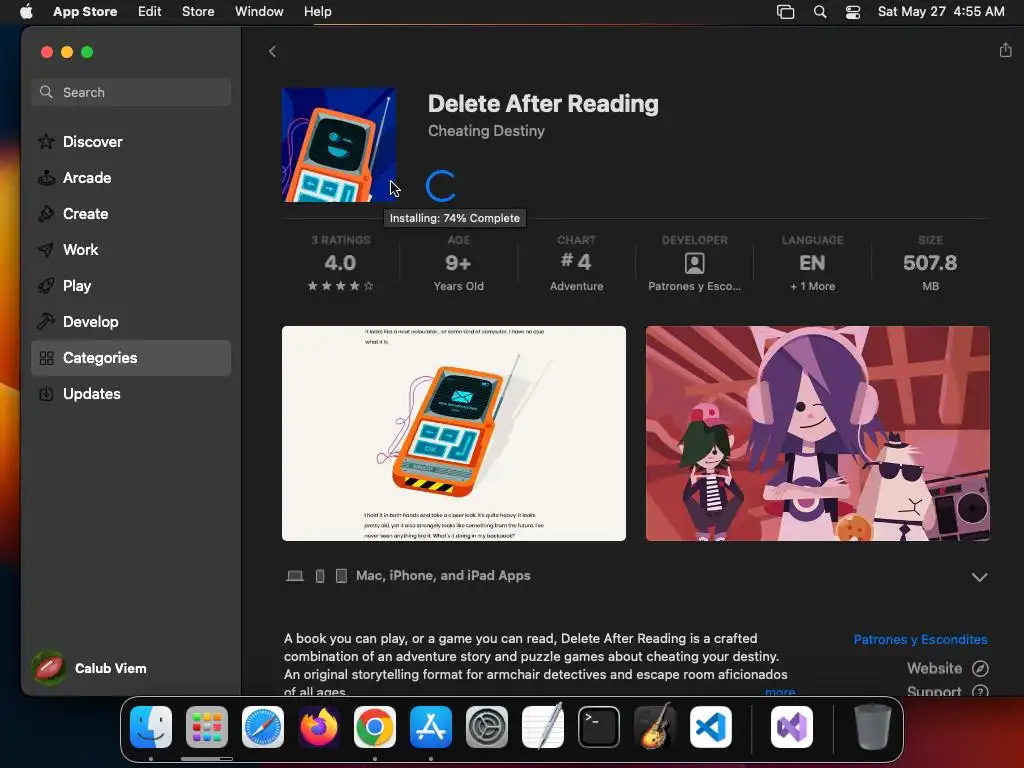Image resolution: width=1024 pixels, height=768 pixels.
Task: Open the Help menu
Action: tap(317, 11)
